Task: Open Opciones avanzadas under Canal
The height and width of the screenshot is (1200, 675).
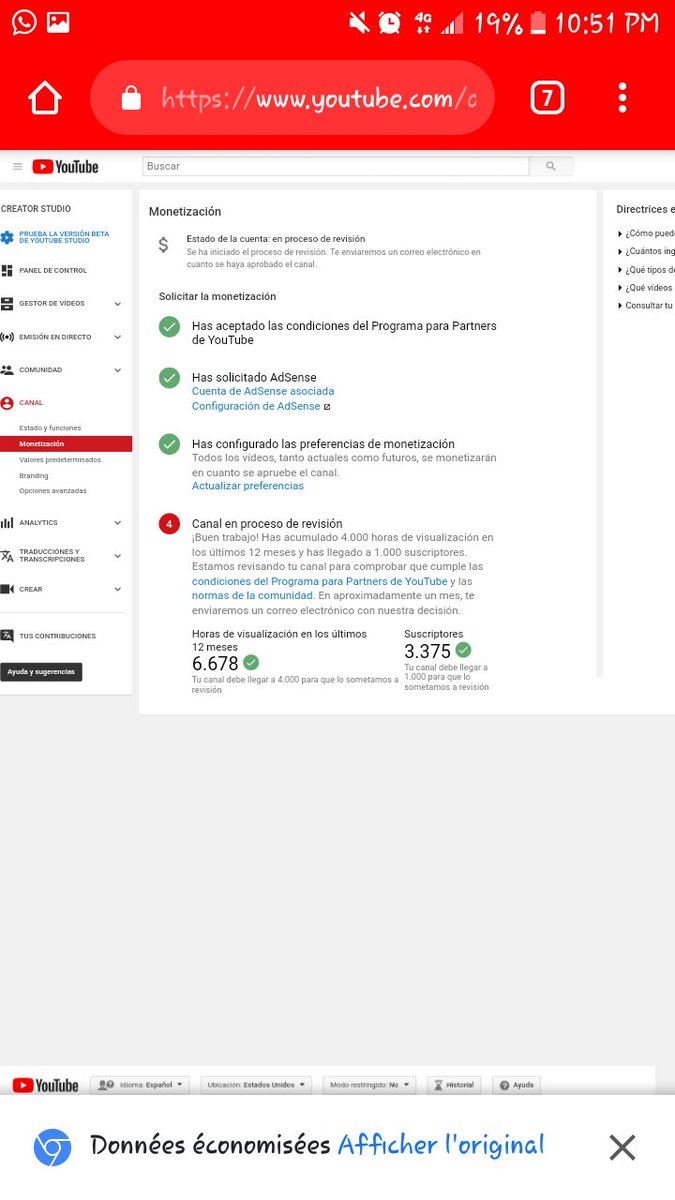Action: tap(53, 491)
